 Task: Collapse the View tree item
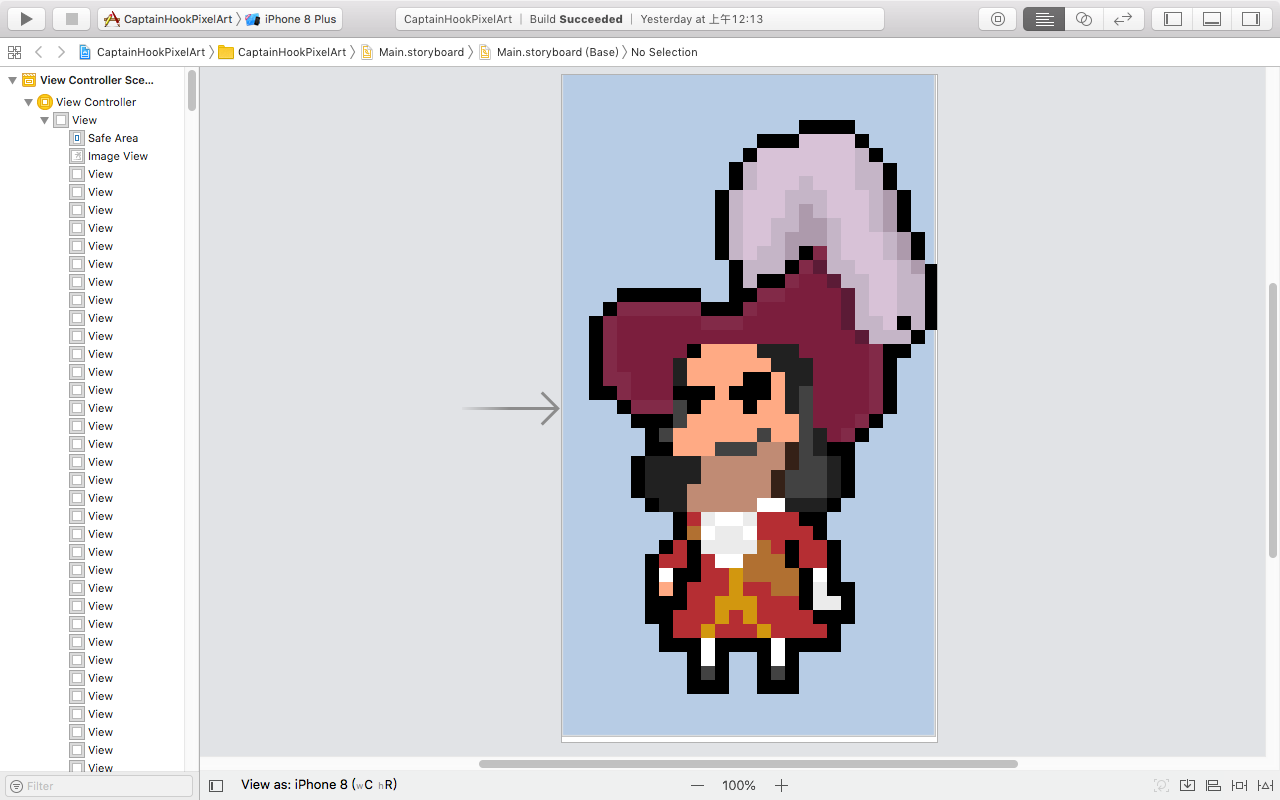point(45,119)
